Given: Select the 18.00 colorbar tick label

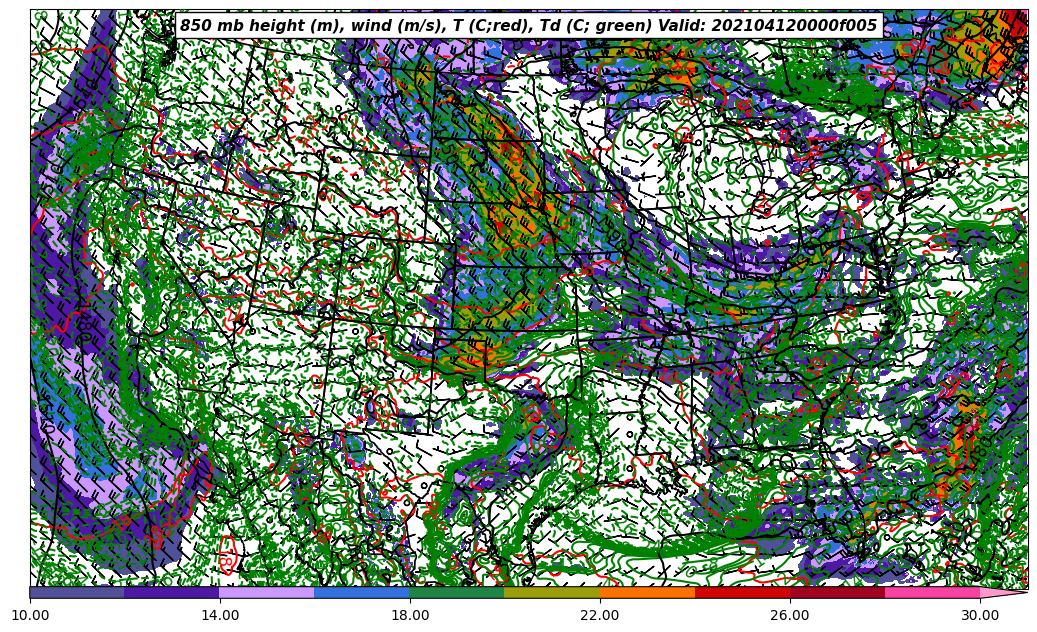Looking at the screenshot, I should tap(410, 616).
